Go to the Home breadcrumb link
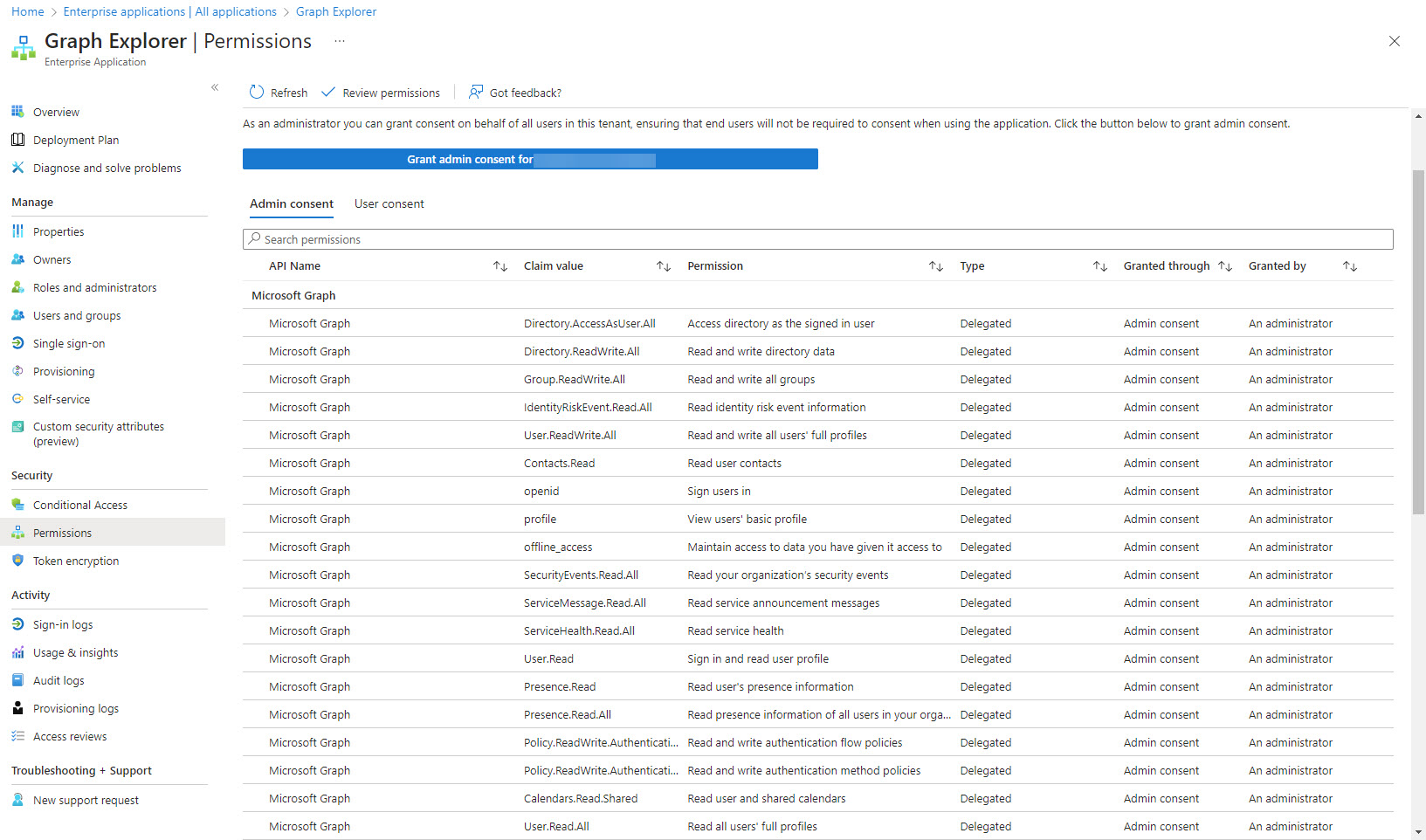The image size is (1426, 840). tap(28, 11)
